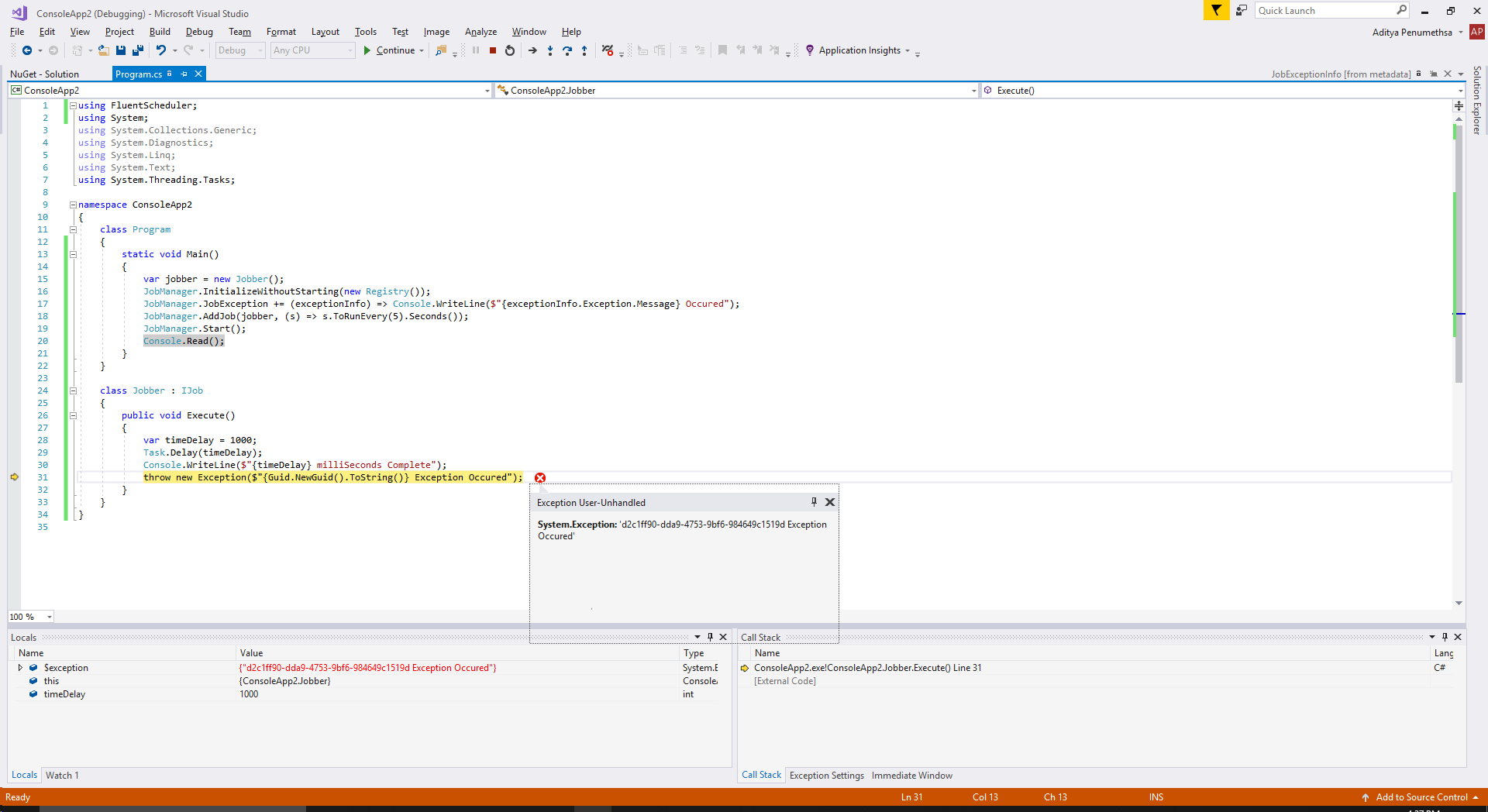Viewport: 1488px width, 812px height.
Task: Collapse the Jobber class code region
Action: point(73,391)
